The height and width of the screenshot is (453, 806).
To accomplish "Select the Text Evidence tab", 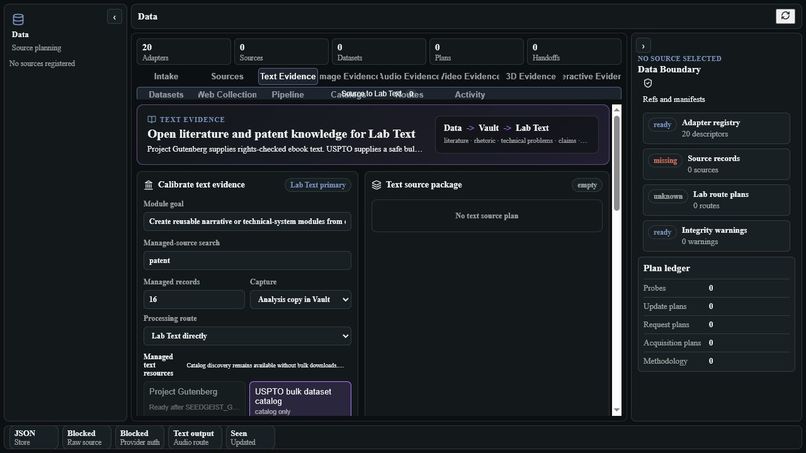I will pos(287,76).
